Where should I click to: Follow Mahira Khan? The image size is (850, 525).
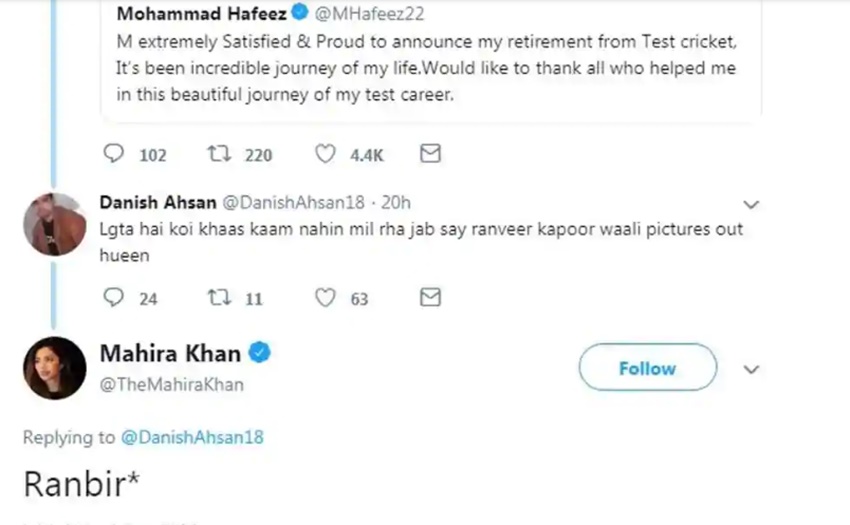pyautogui.click(x=647, y=368)
